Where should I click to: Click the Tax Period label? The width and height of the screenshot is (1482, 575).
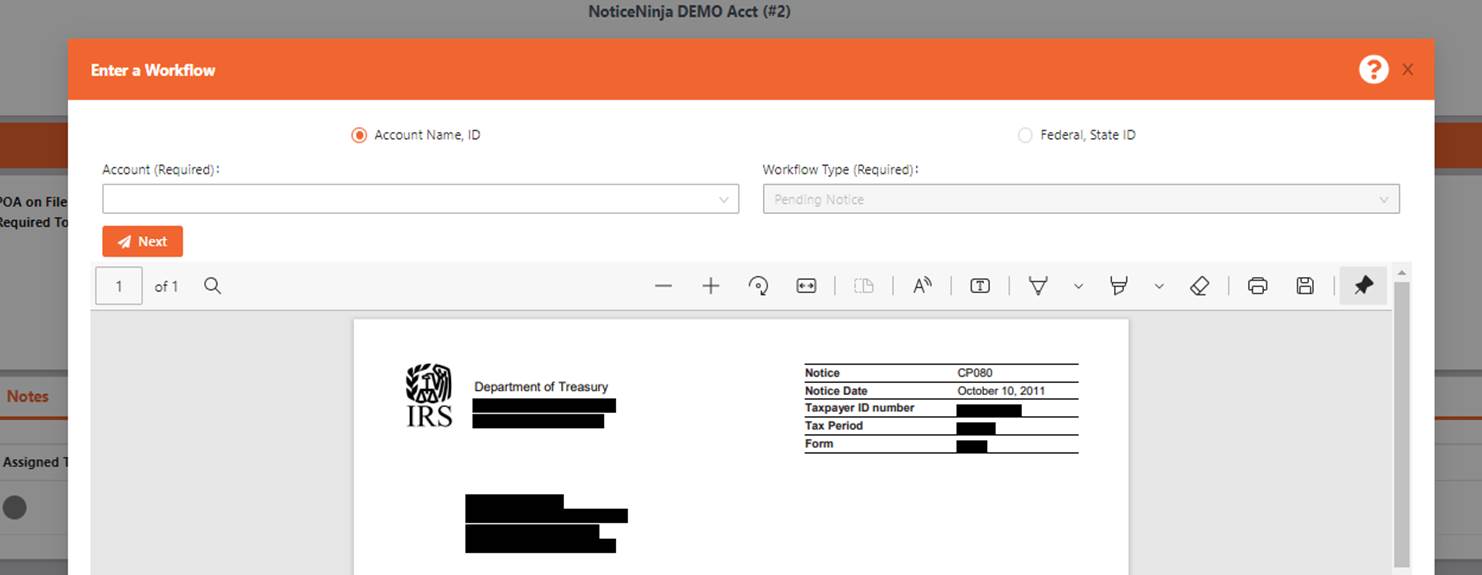(834, 426)
